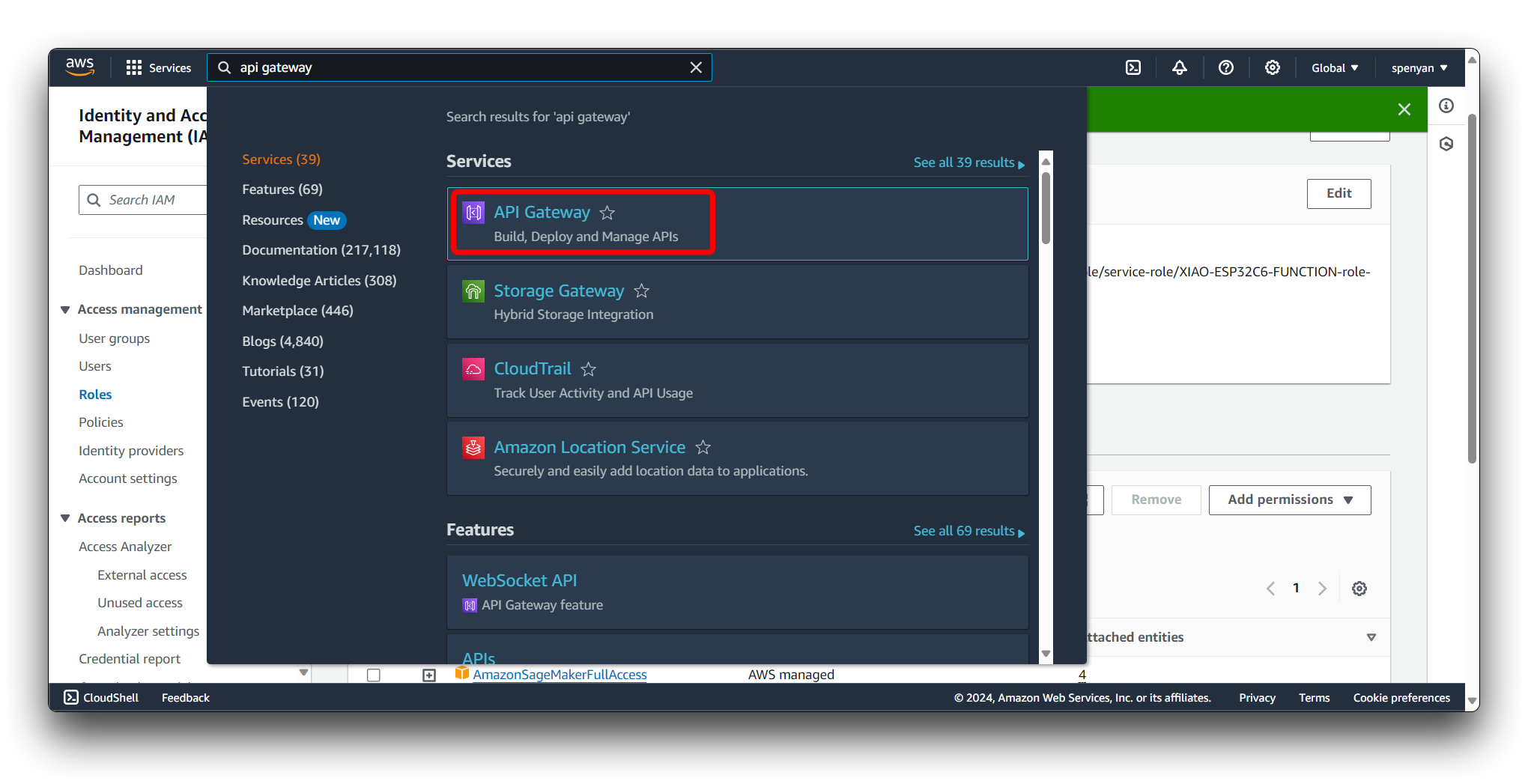Image resolution: width=1528 pixels, height=784 pixels.
Task: Favorite Amazon Location Service with the star
Action: (x=703, y=447)
